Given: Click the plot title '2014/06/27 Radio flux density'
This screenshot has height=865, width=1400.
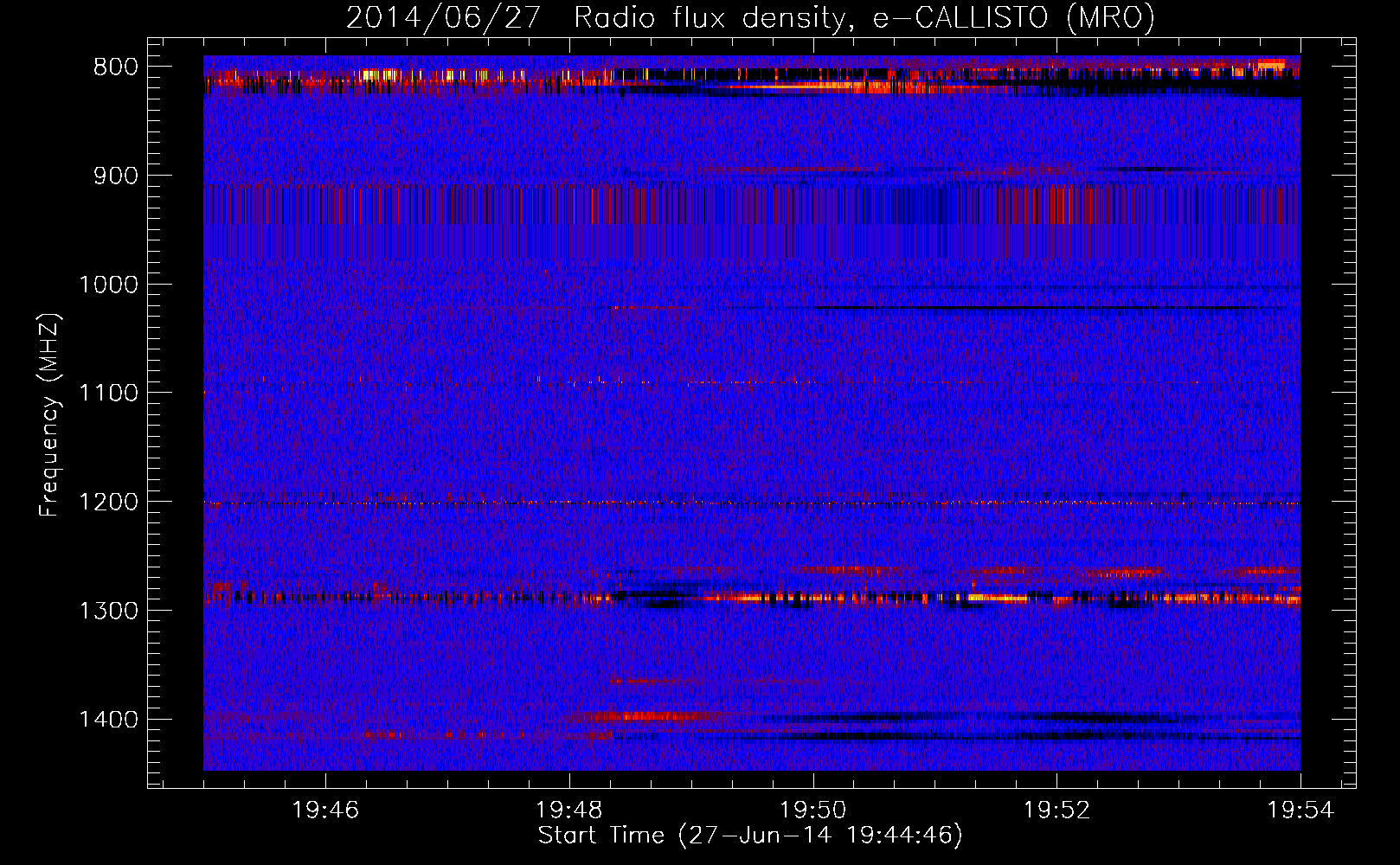Looking at the screenshot, I should tap(750, 18).
